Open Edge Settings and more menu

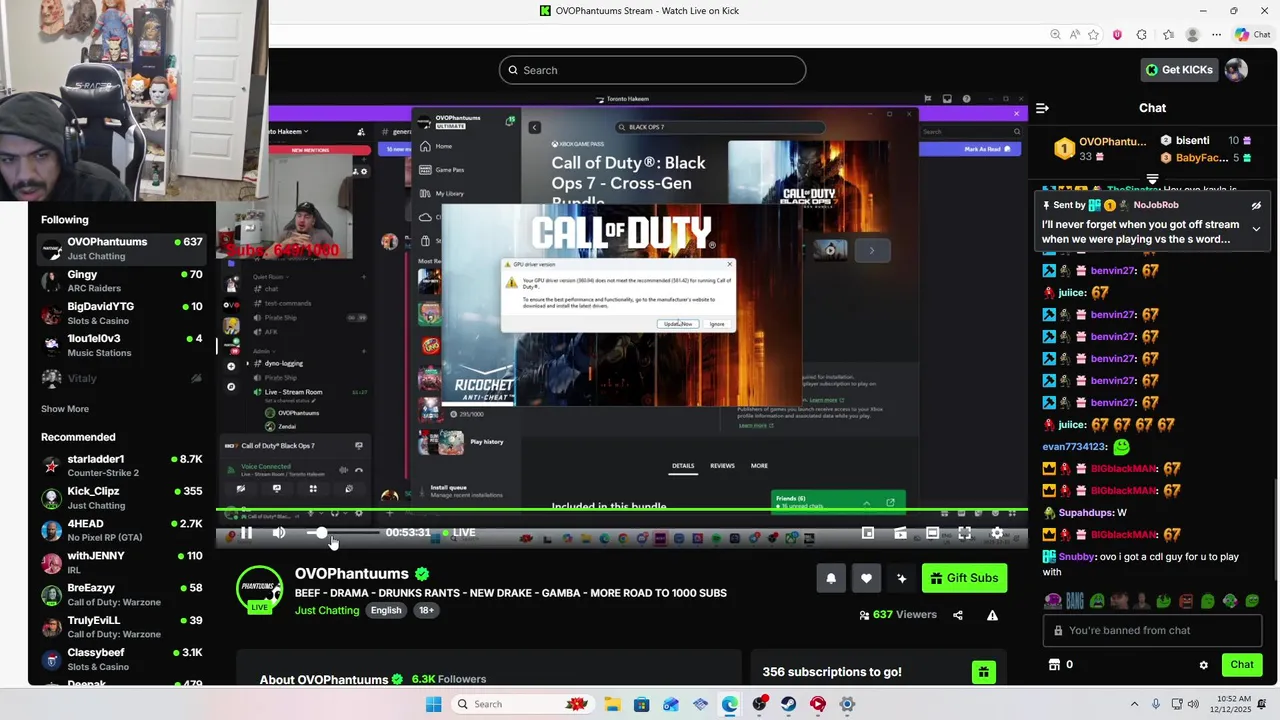(1216, 34)
